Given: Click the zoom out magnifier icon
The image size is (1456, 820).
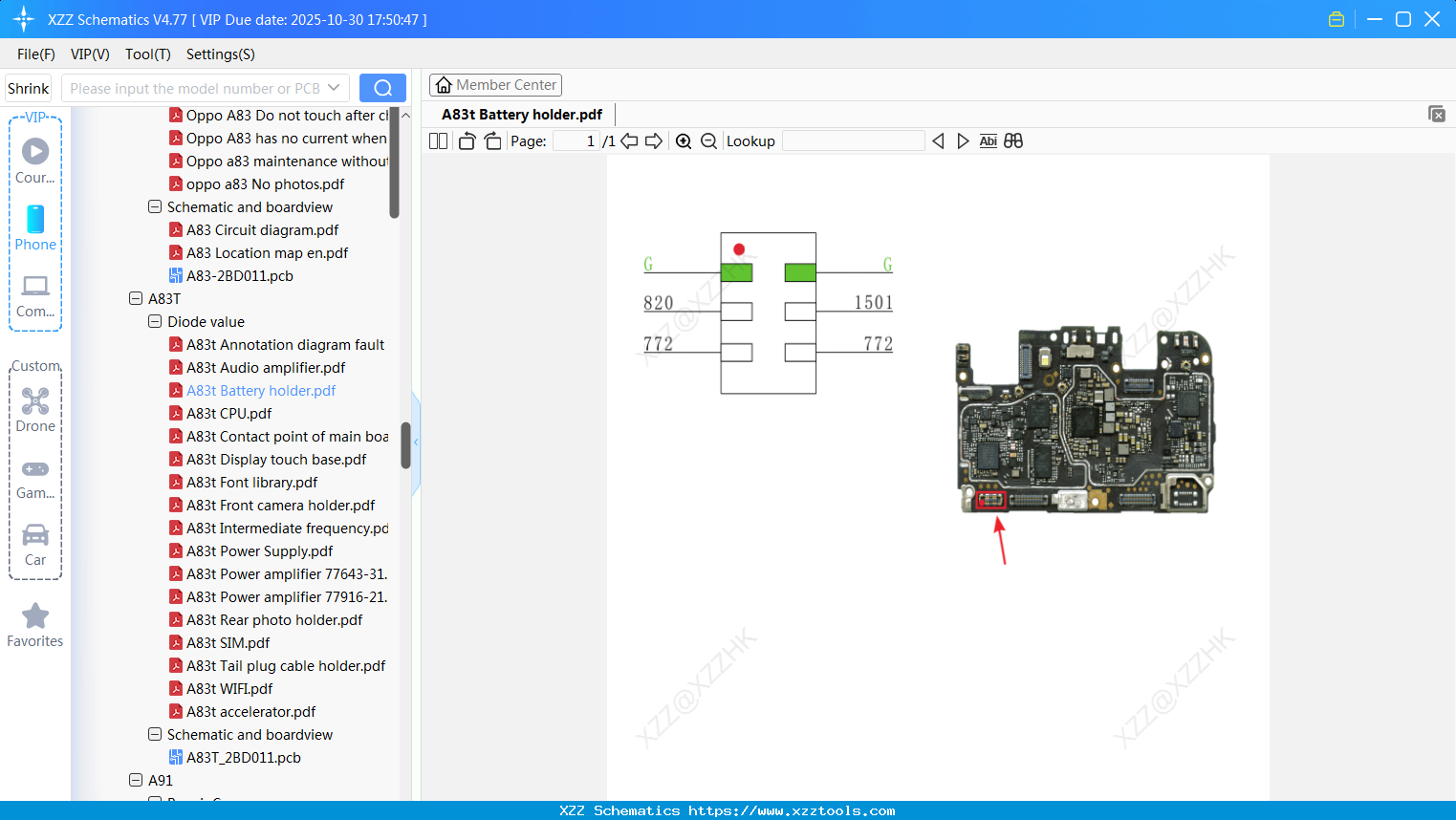Looking at the screenshot, I should [x=708, y=141].
